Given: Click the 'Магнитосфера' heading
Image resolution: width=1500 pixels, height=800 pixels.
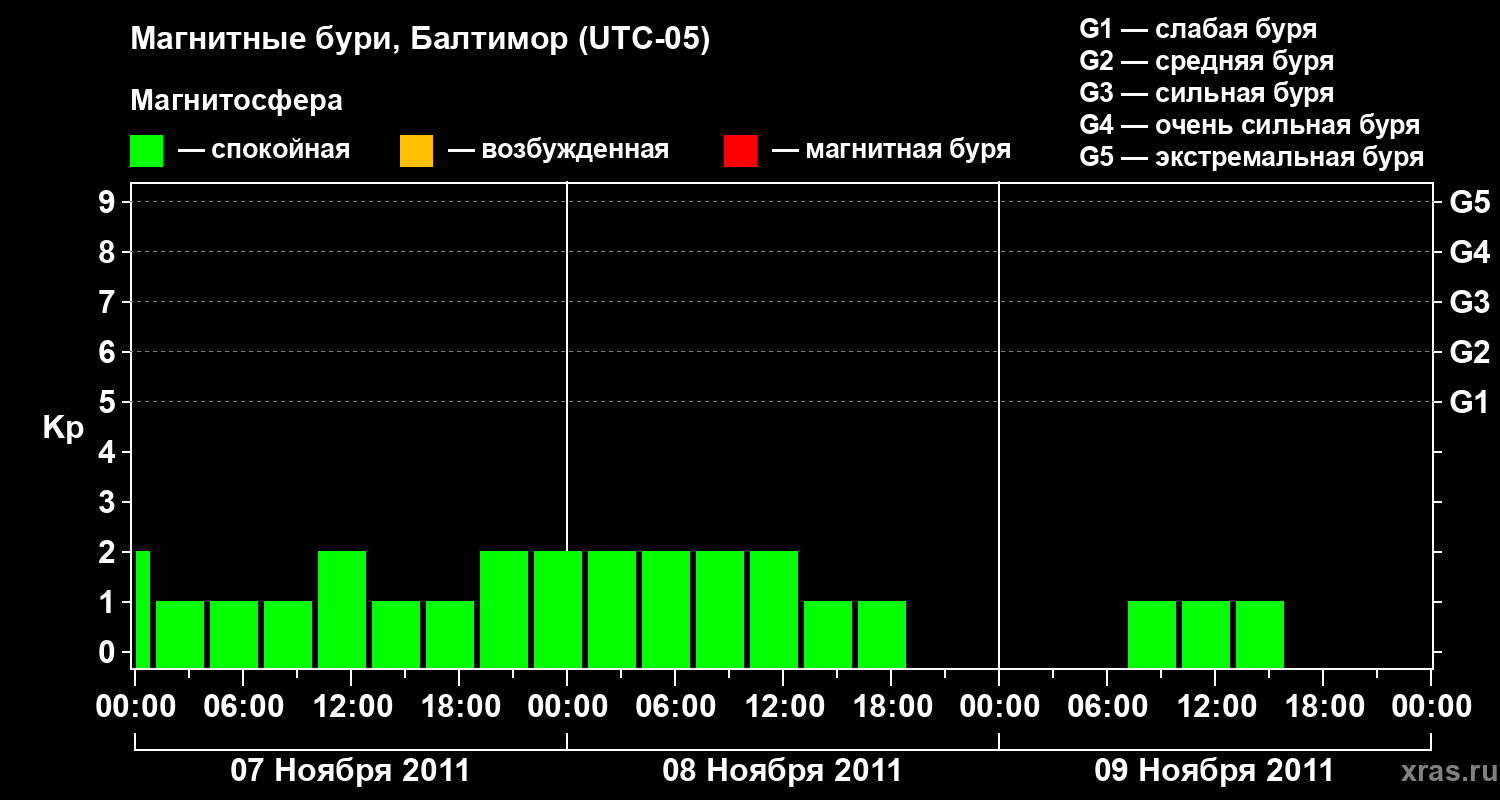Looking at the screenshot, I should 237,101.
